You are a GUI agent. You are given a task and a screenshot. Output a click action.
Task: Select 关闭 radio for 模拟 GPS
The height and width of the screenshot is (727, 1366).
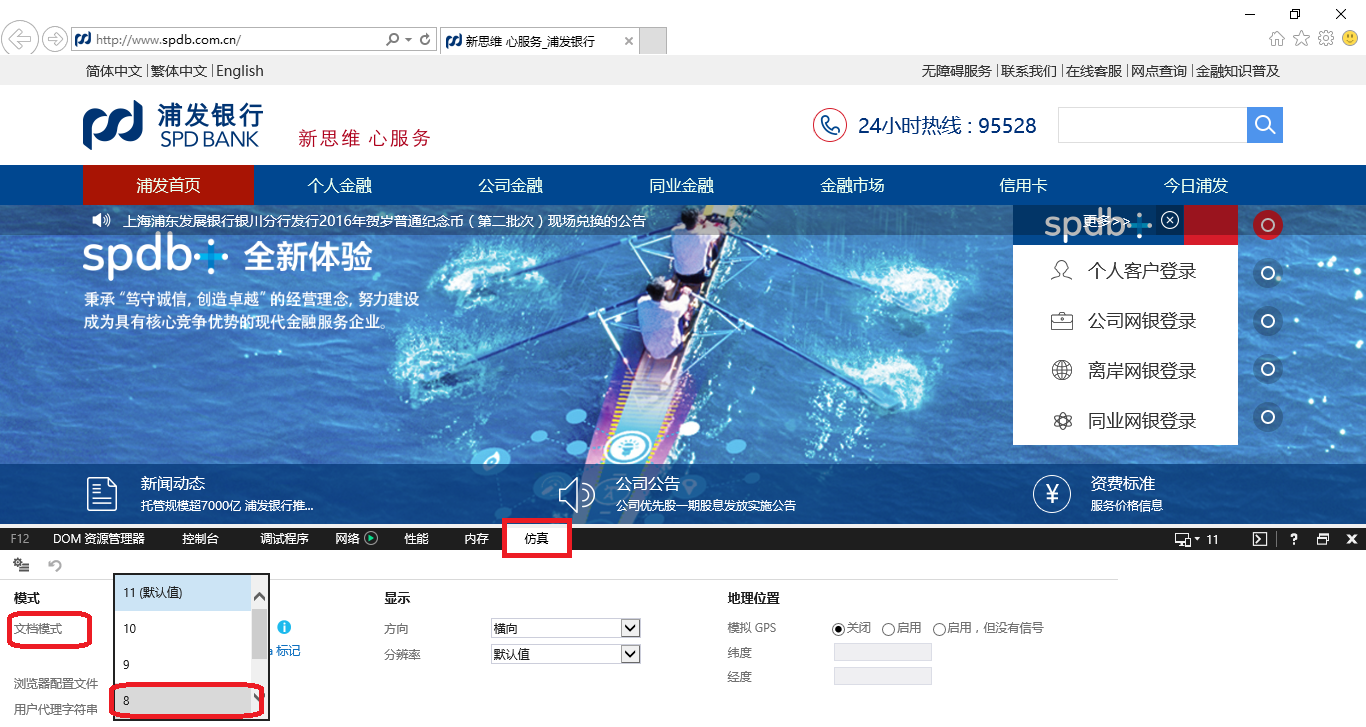tap(839, 629)
